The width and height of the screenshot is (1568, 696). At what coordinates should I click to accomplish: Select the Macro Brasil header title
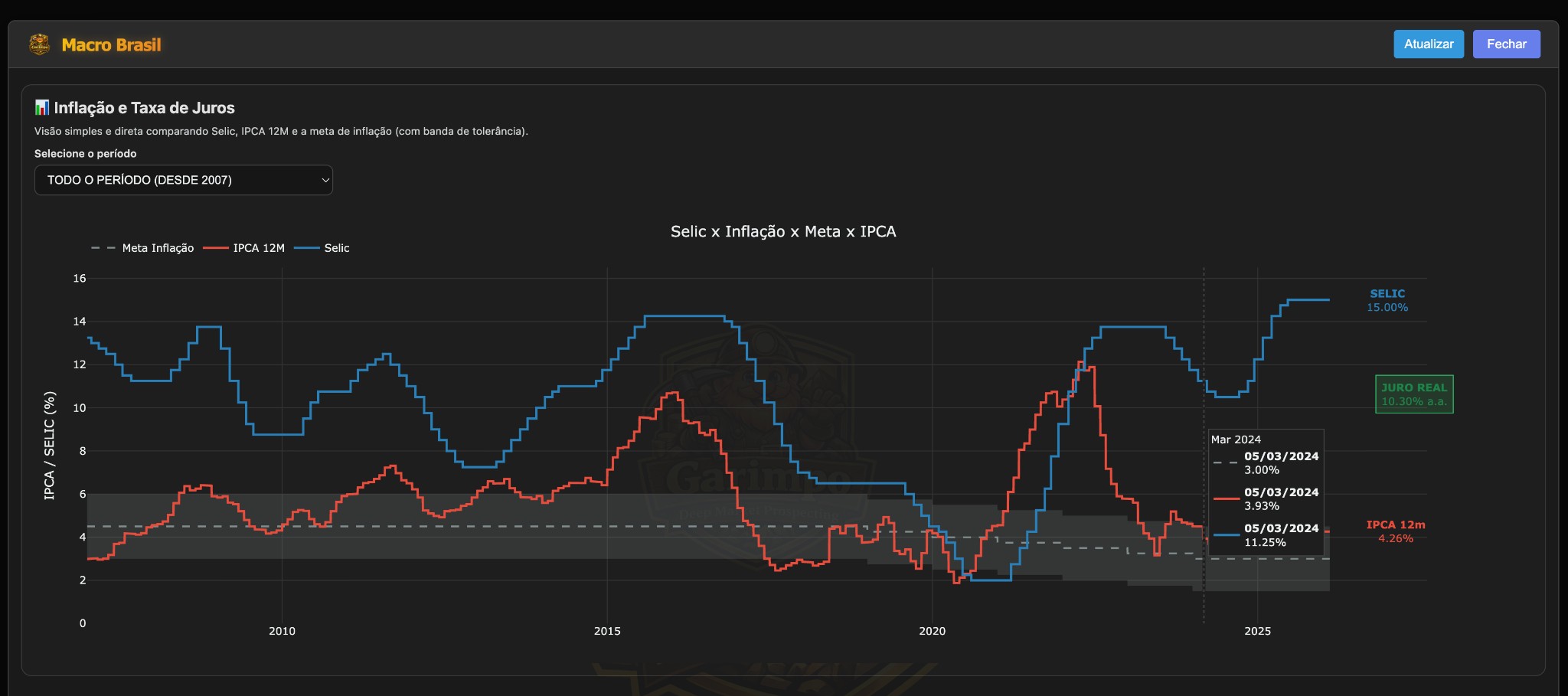click(112, 44)
